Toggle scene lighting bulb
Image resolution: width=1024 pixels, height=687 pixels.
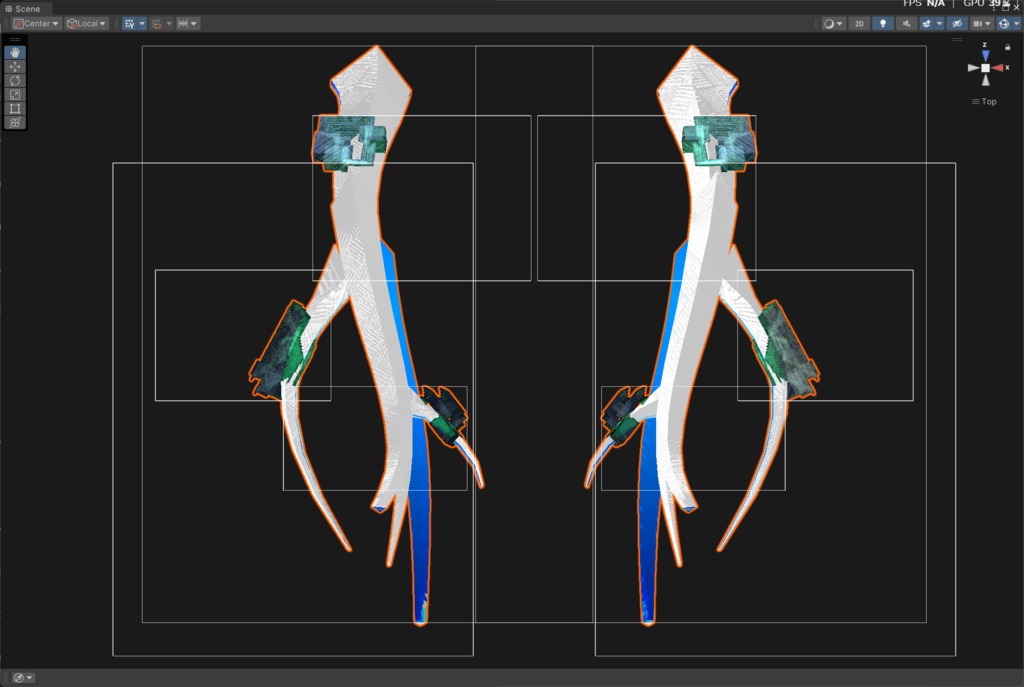tap(883, 24)
